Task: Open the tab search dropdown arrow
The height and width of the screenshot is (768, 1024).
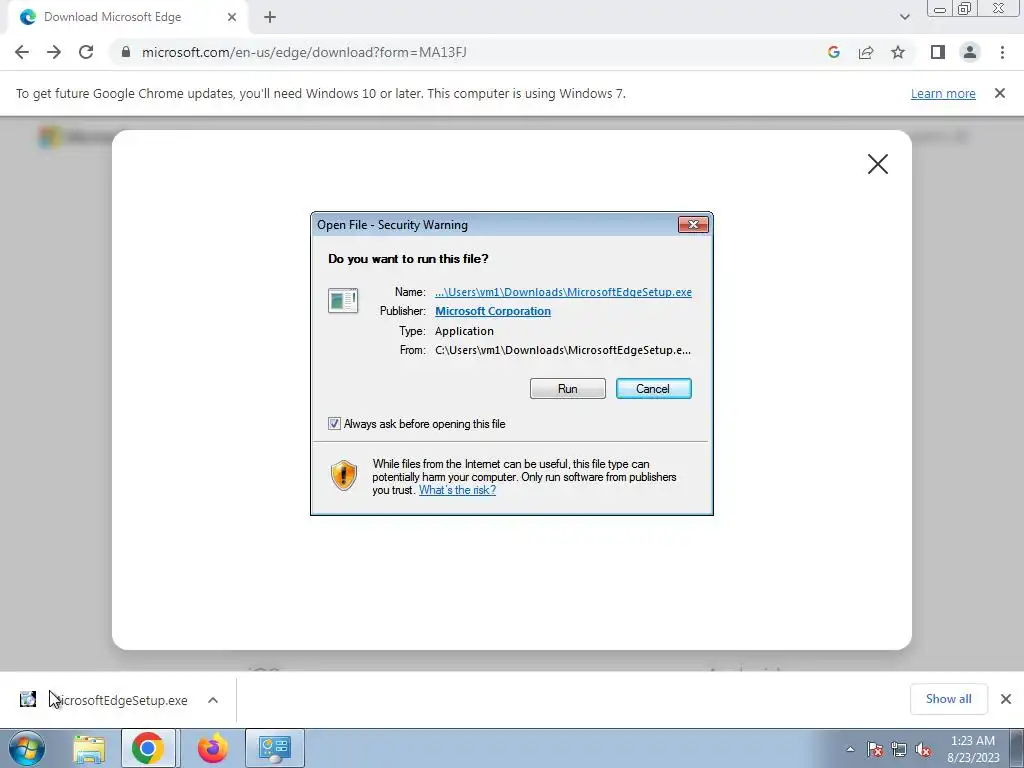Action: pyautogui.click(x=904, y=17)
